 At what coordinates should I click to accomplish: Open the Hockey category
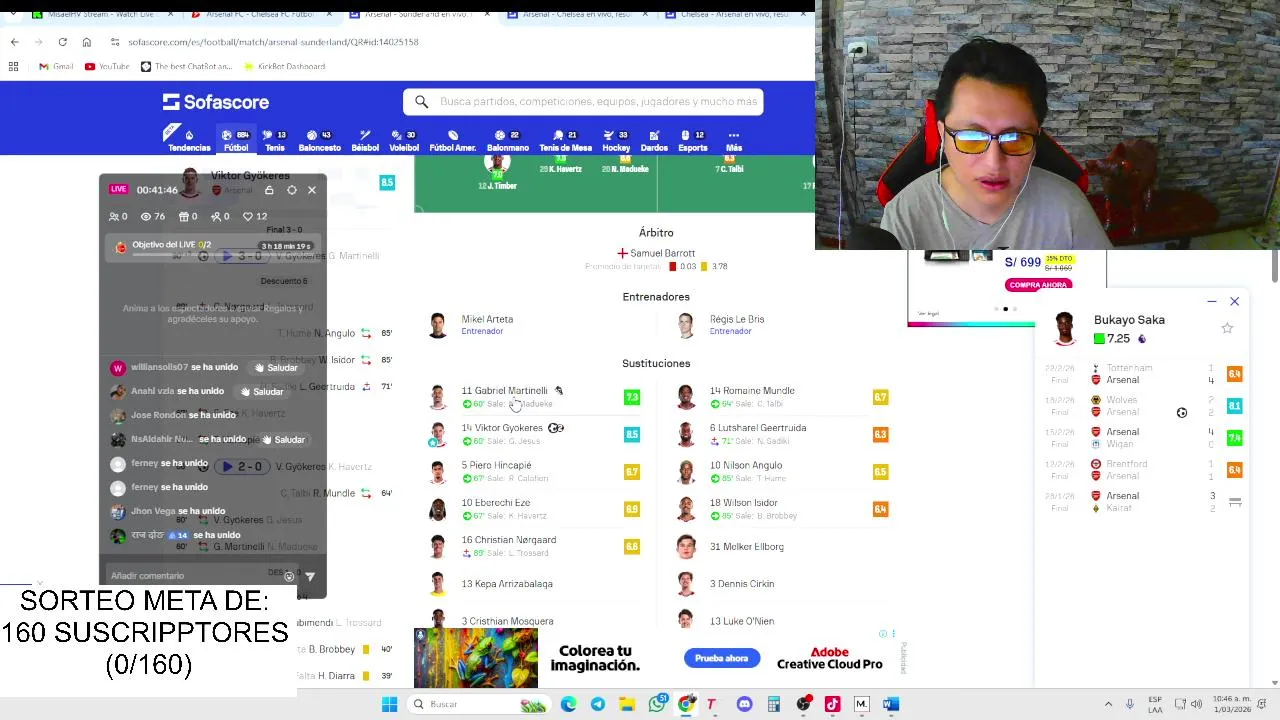pos(616,140)
